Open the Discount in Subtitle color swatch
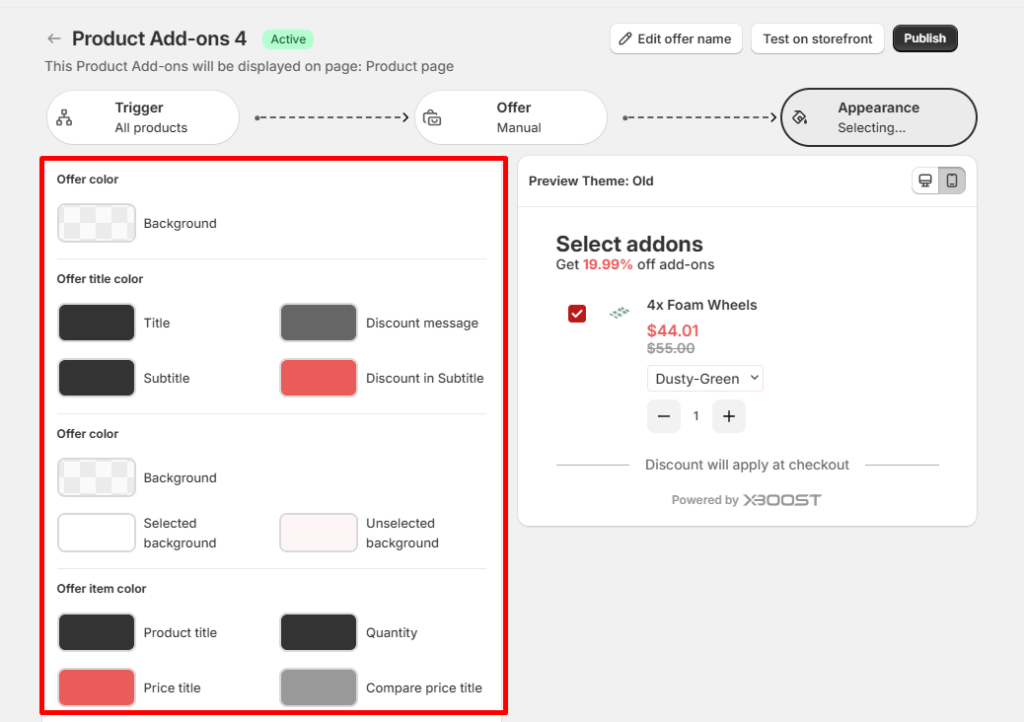The image size is (1024, 722). point(318,378)
